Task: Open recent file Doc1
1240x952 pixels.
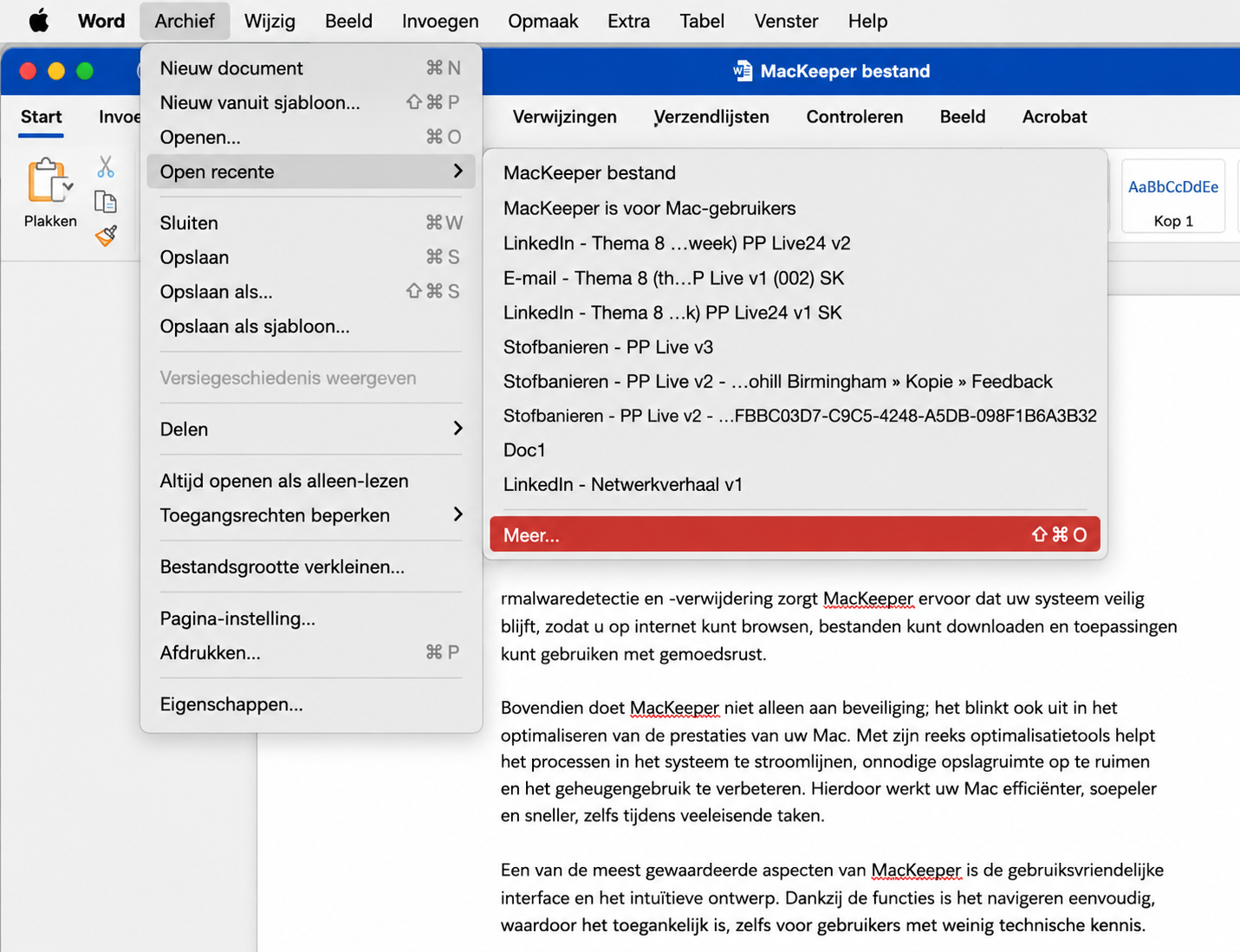Action: pyautogui.click(x=795, y=450)
